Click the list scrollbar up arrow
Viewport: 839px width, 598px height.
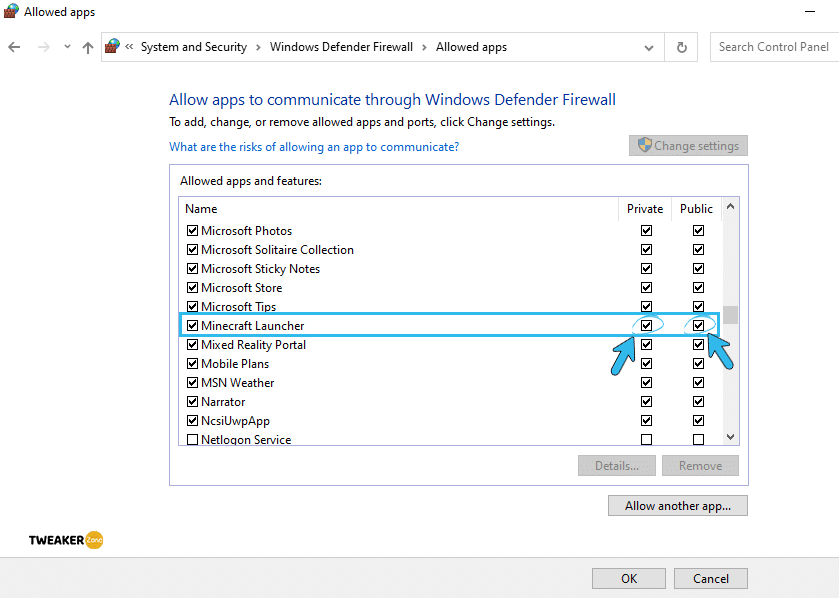730,206
